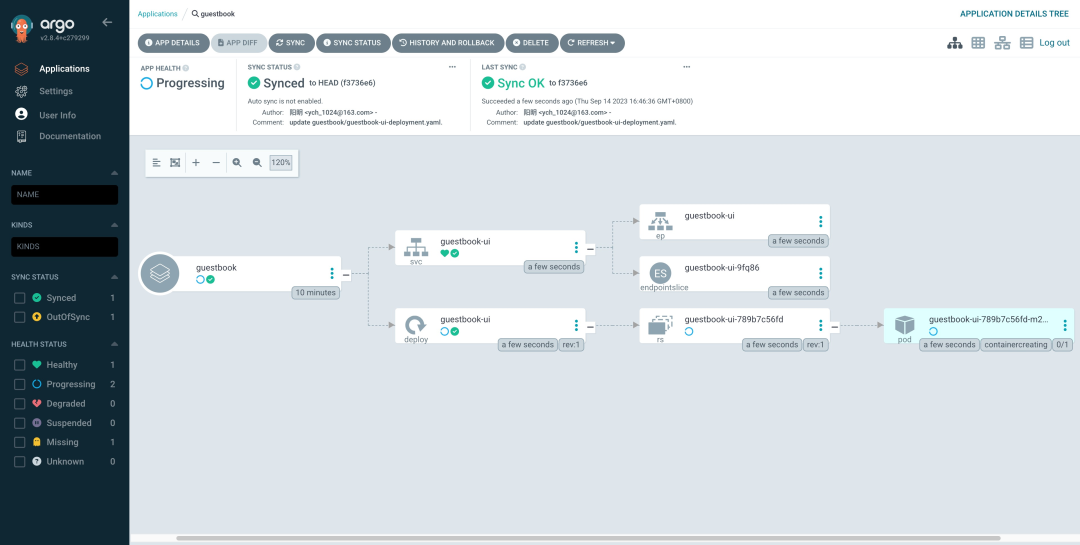
Task: Click the Last Sync help icon
Action: coord(522,68)
